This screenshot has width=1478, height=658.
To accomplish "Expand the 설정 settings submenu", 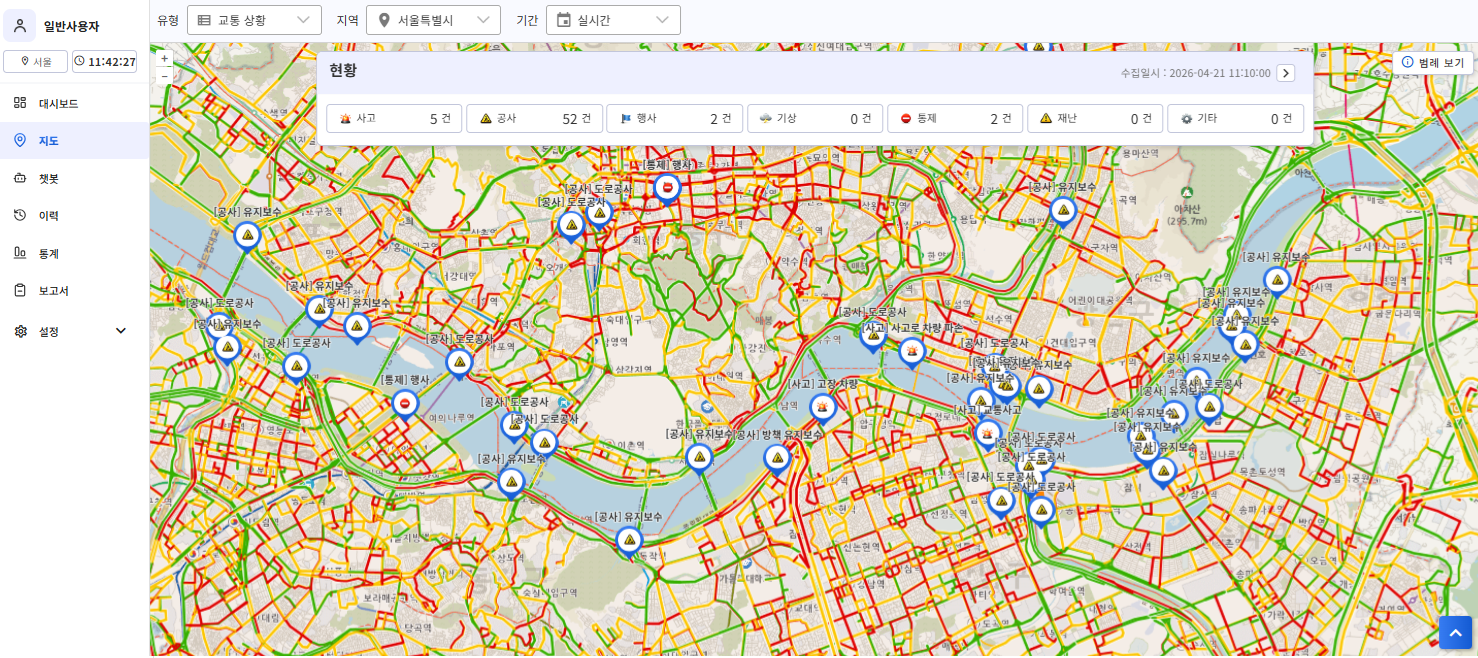I will 74,331.
